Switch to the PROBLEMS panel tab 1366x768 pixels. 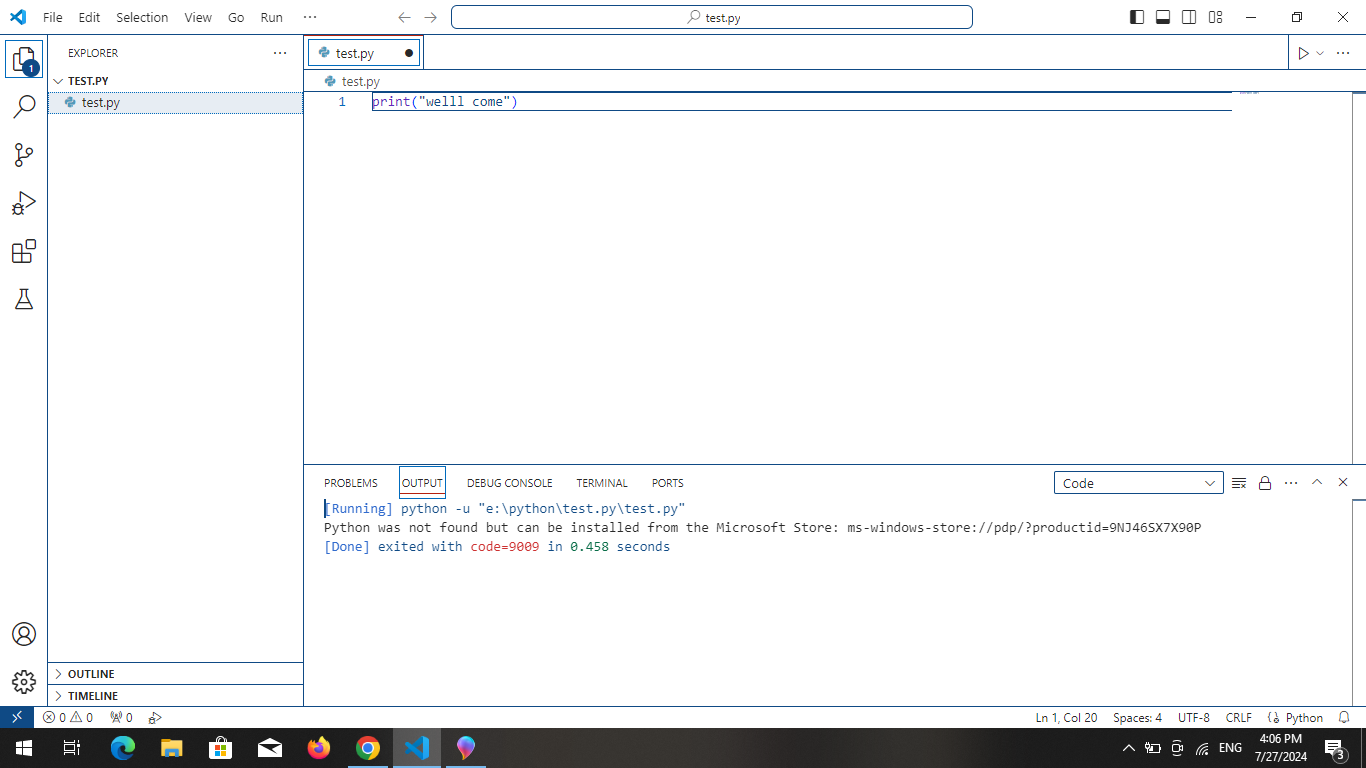pyautogui.click(x=351, y=483)
